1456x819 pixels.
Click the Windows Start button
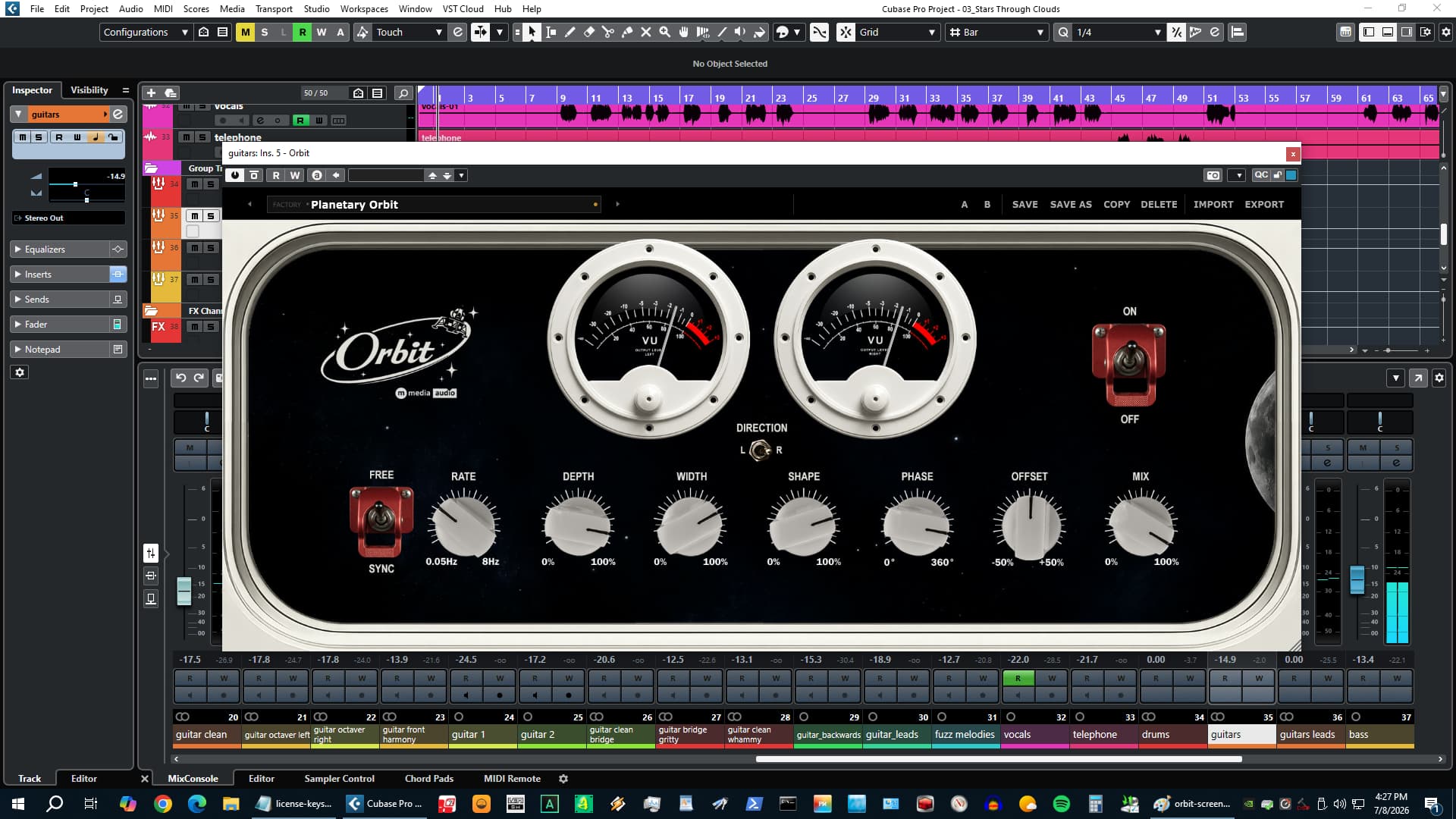point(18,804)
